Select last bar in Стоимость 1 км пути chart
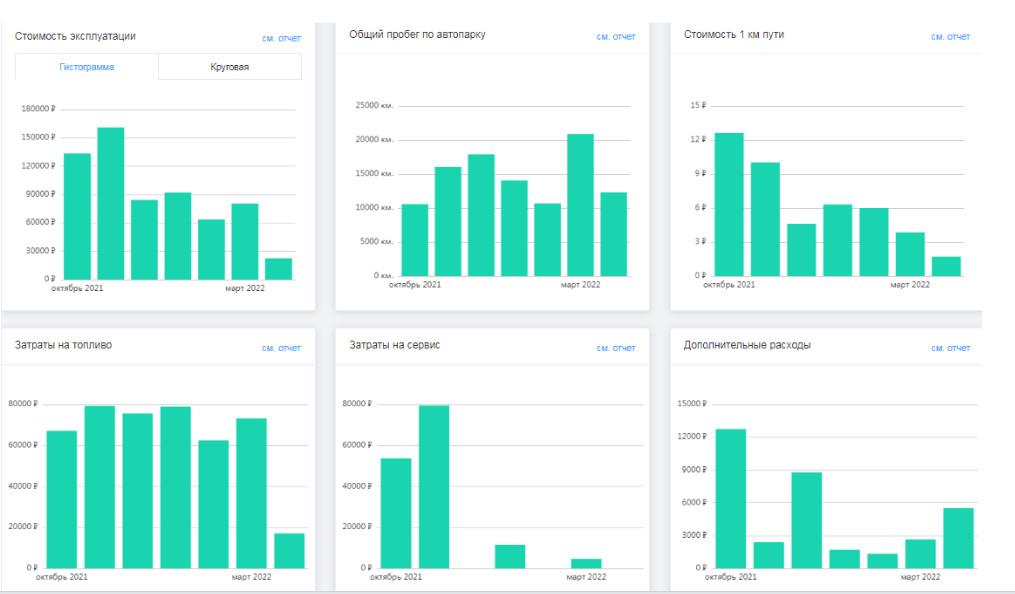Image resolution: width=1015 pixels, height=594 pixels. (946, 266)
